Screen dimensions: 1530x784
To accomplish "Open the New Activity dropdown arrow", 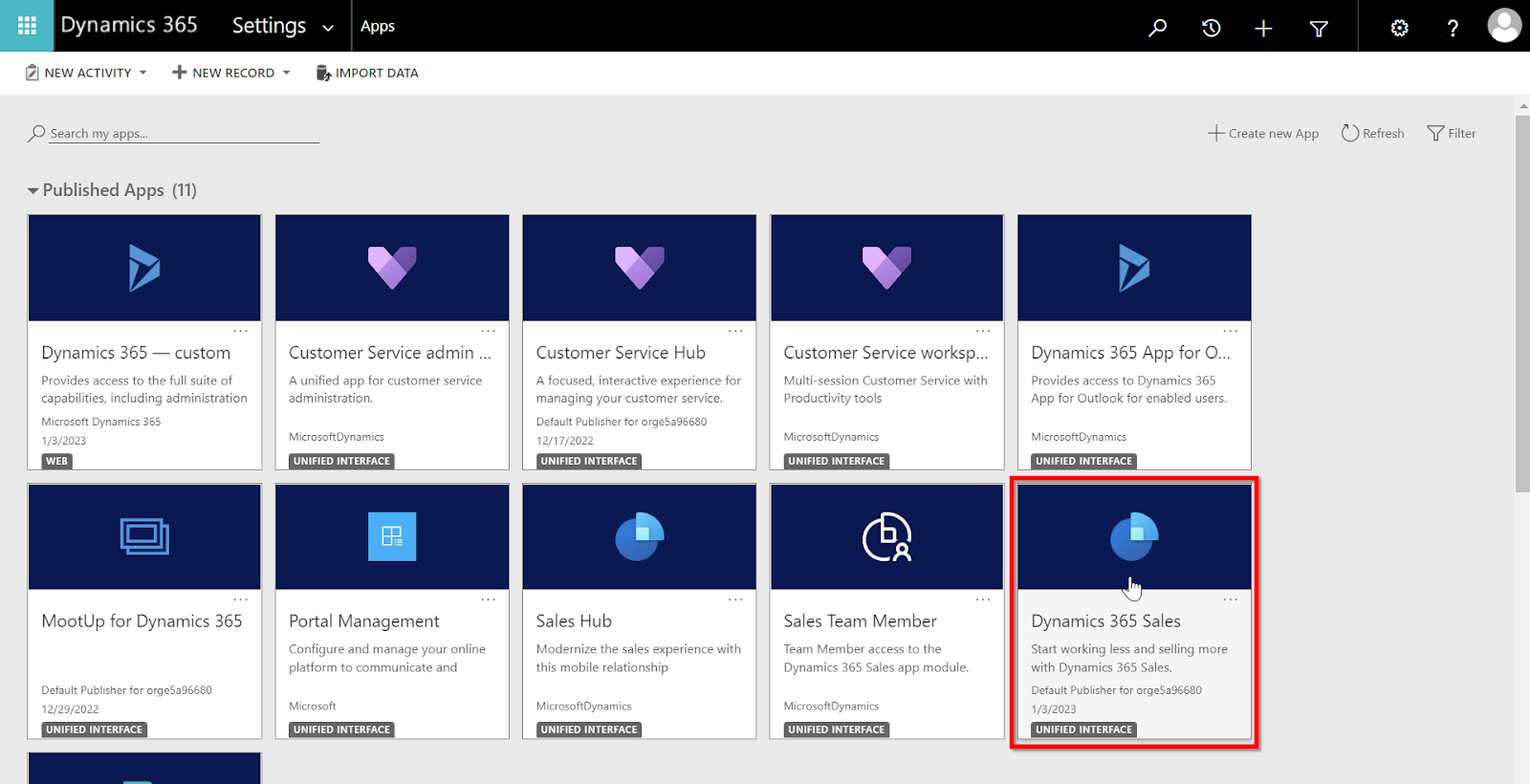I will coord(143,73).
